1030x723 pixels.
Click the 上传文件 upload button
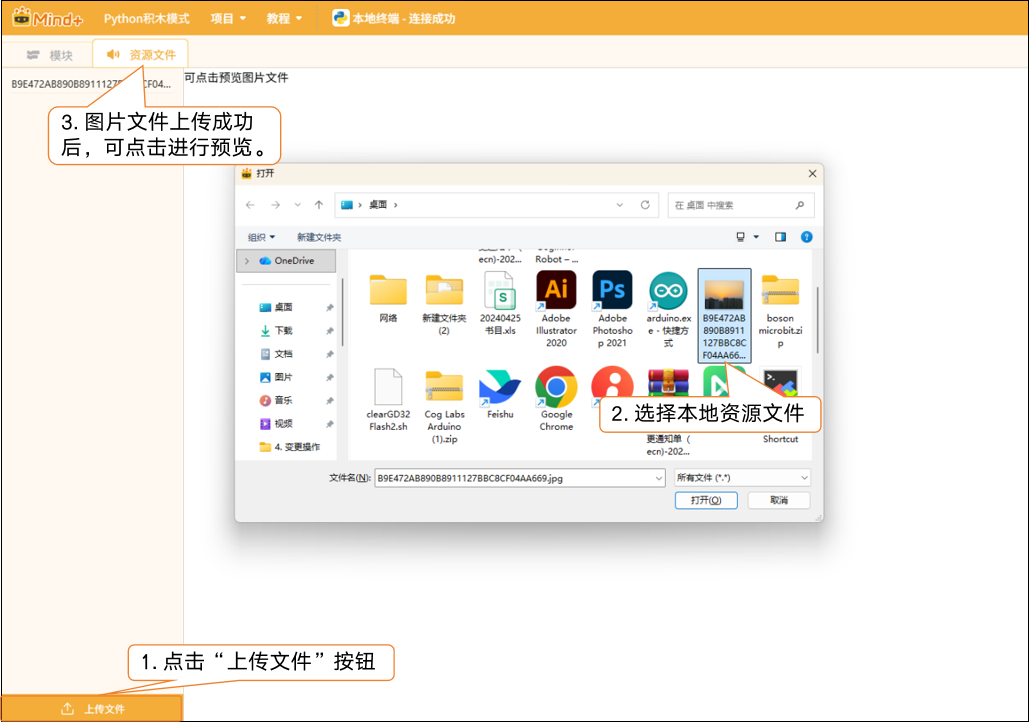point(92,709)
